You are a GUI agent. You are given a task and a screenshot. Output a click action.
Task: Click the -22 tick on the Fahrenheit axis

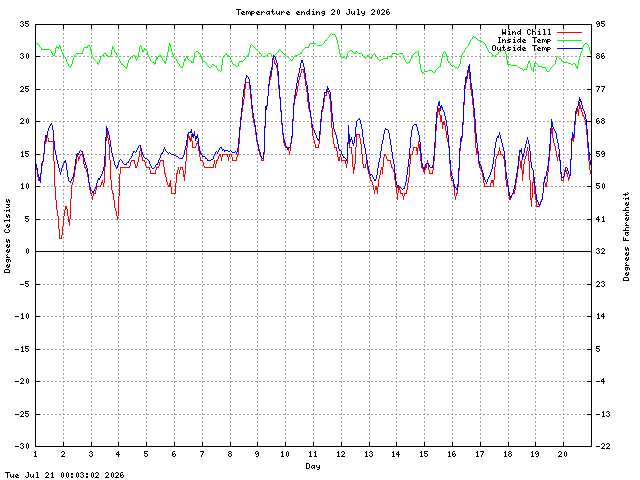[603, 446]
